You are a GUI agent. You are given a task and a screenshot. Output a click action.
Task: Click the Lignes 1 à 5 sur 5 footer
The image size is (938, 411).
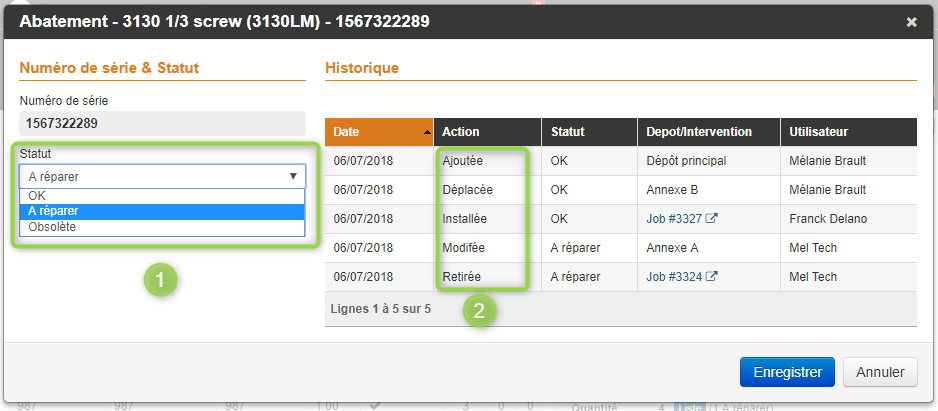tap(380, 309)
